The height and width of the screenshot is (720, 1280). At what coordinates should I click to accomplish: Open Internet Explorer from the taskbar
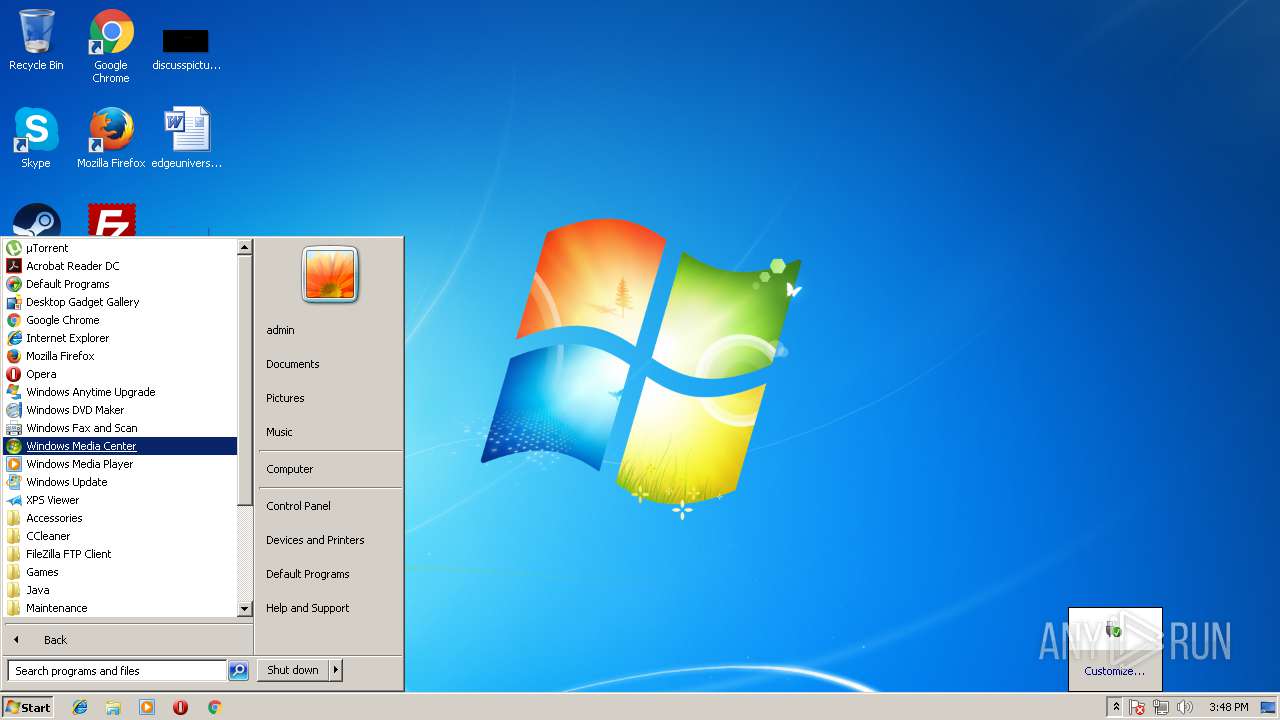80,707
